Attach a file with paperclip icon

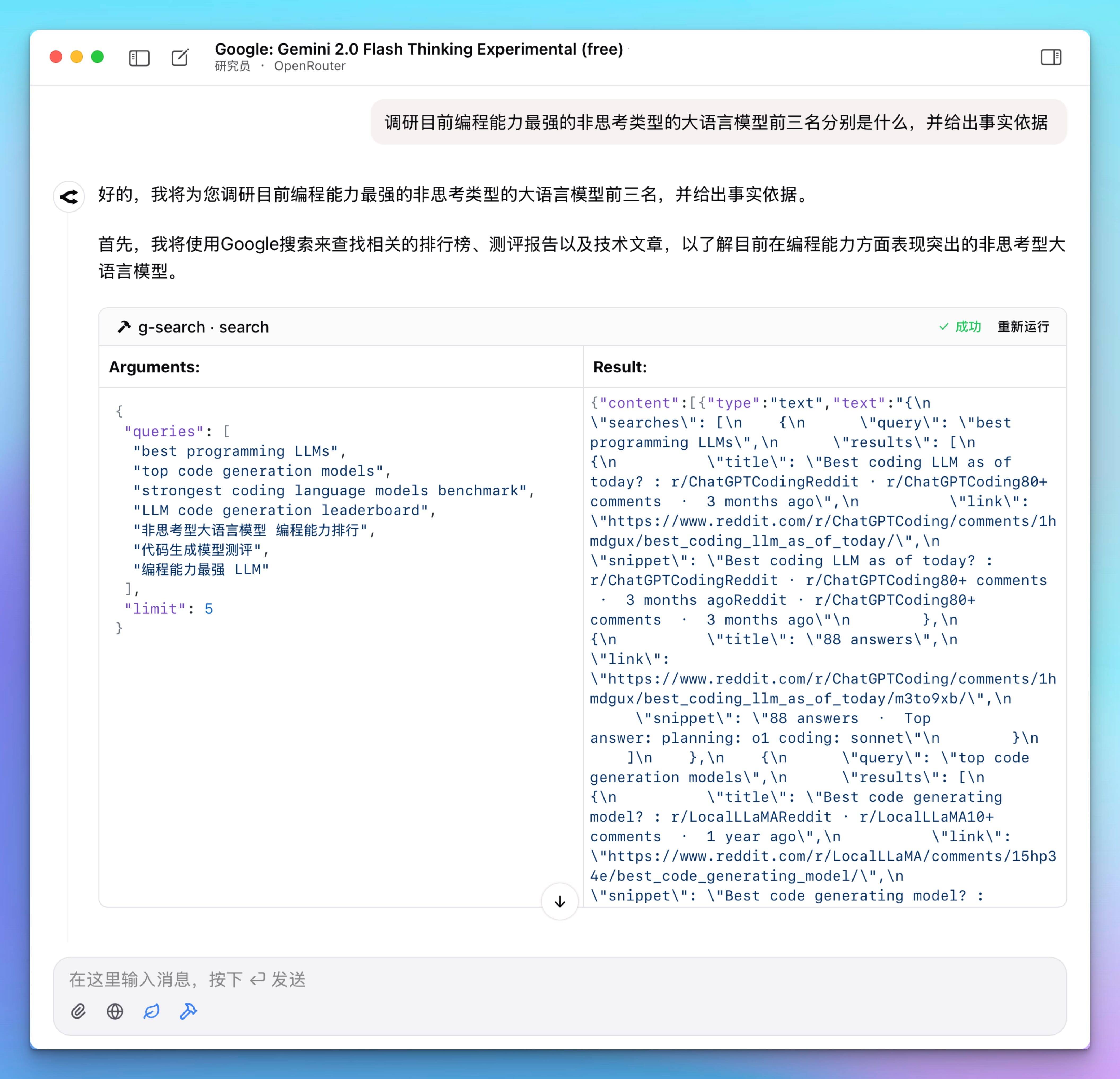point(78,1011)
